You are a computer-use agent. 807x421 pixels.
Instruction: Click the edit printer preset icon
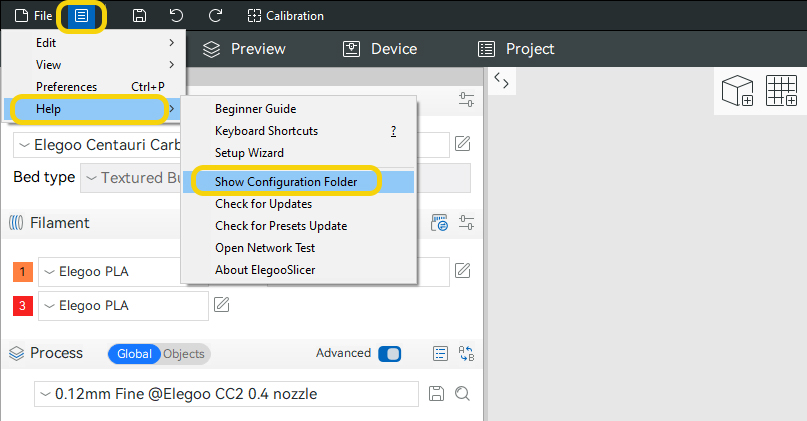point(462,144)
